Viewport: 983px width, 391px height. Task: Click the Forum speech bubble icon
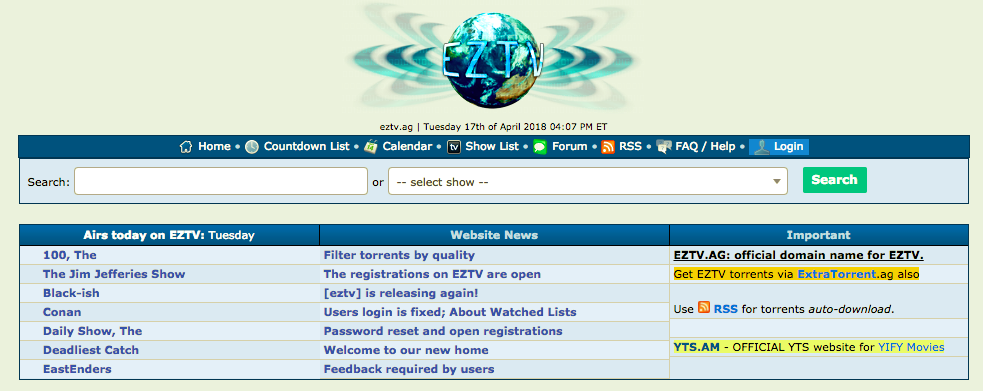coord(540,147)
